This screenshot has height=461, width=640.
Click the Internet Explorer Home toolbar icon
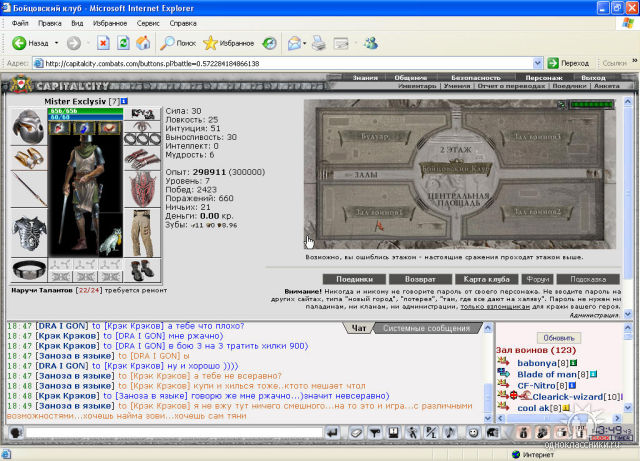143,43
